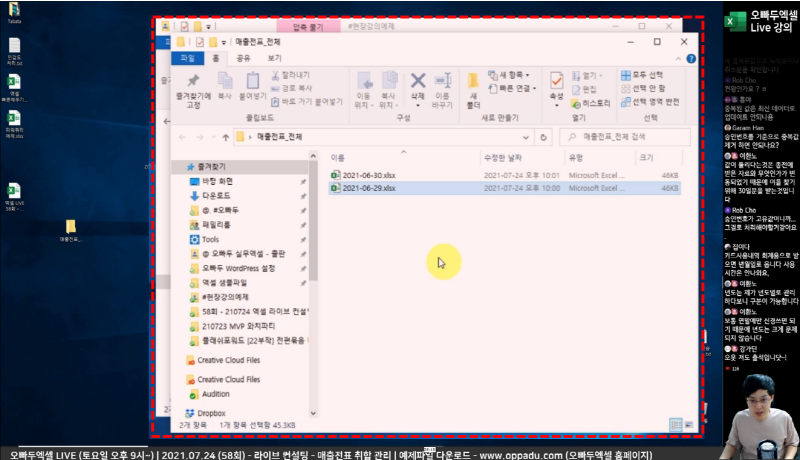
Task: Open Audition in navigation pane
Action: [x=215, y=394]
